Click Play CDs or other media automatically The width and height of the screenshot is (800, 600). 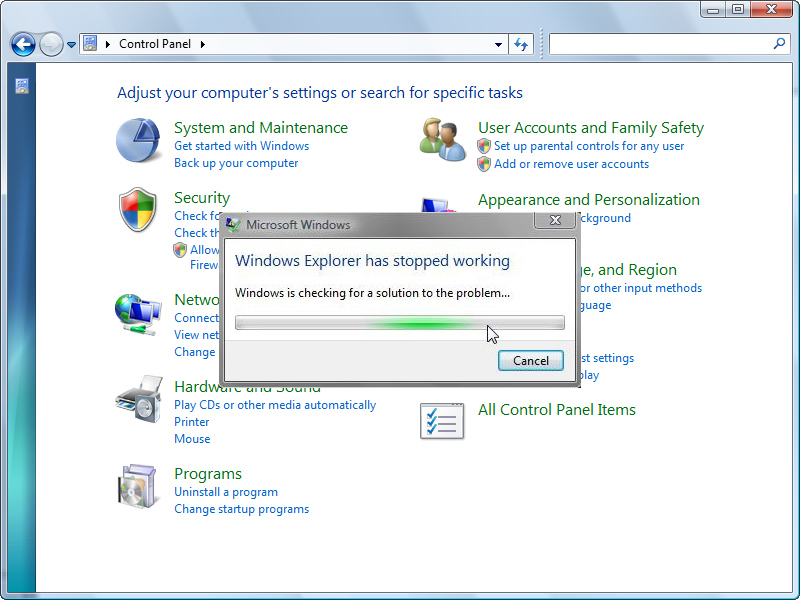click(275, 405)
